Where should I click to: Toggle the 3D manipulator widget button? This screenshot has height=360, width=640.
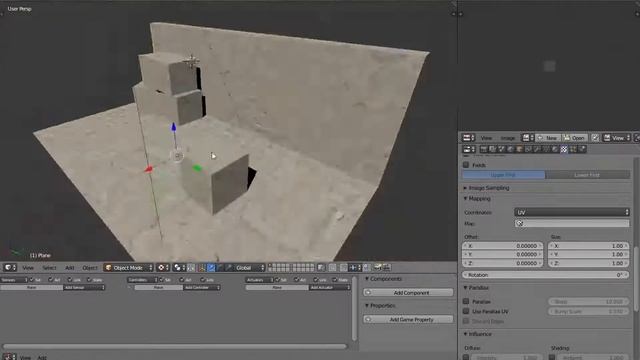(x=202, y=268)
